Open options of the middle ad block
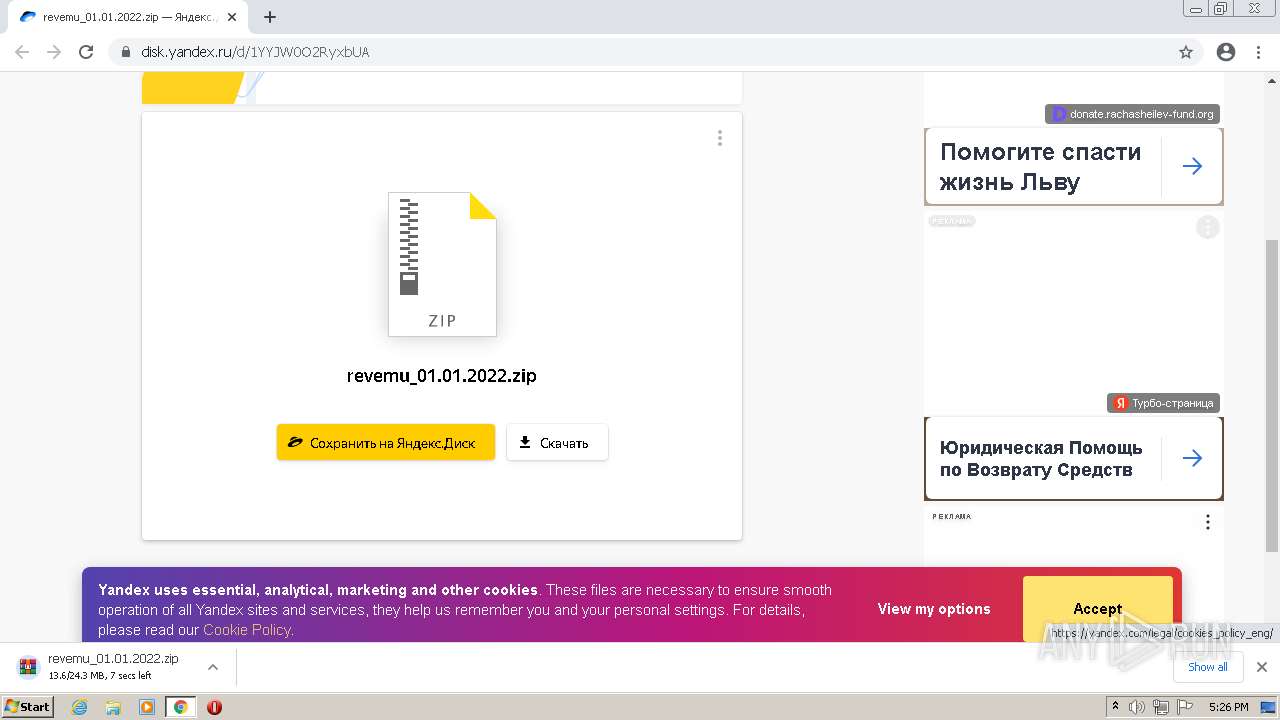1280x720 pixels. 1208,227
